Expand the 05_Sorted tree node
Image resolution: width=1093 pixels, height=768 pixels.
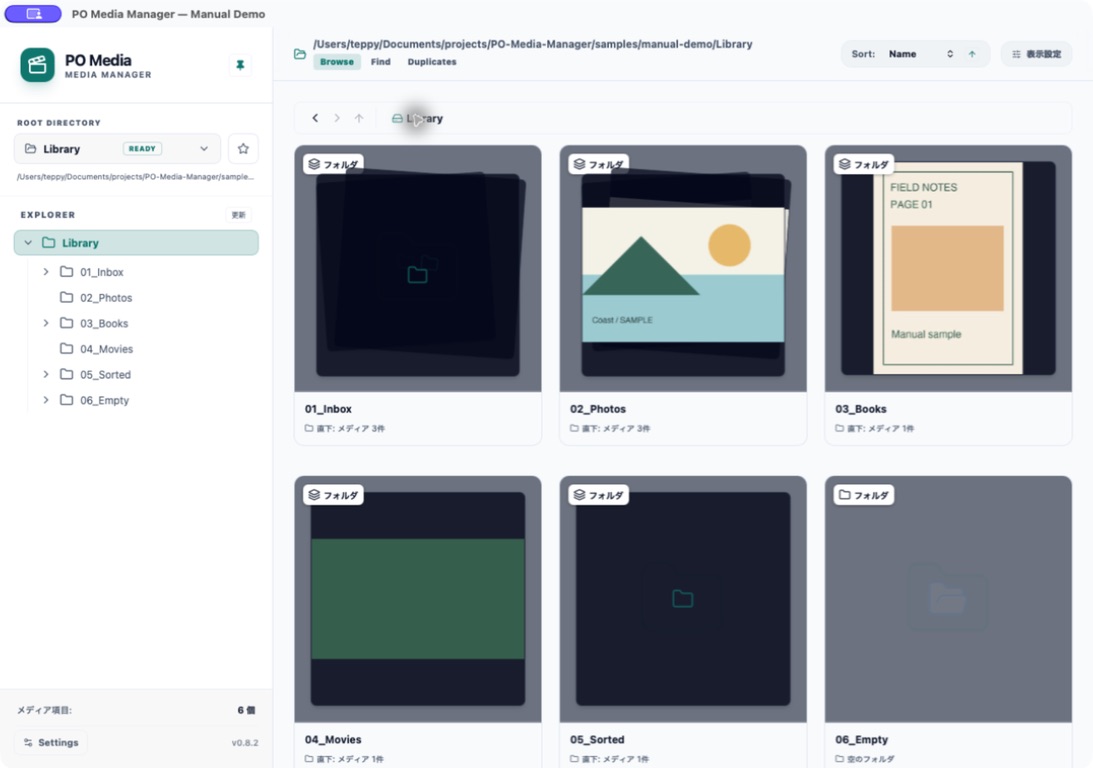46,374
